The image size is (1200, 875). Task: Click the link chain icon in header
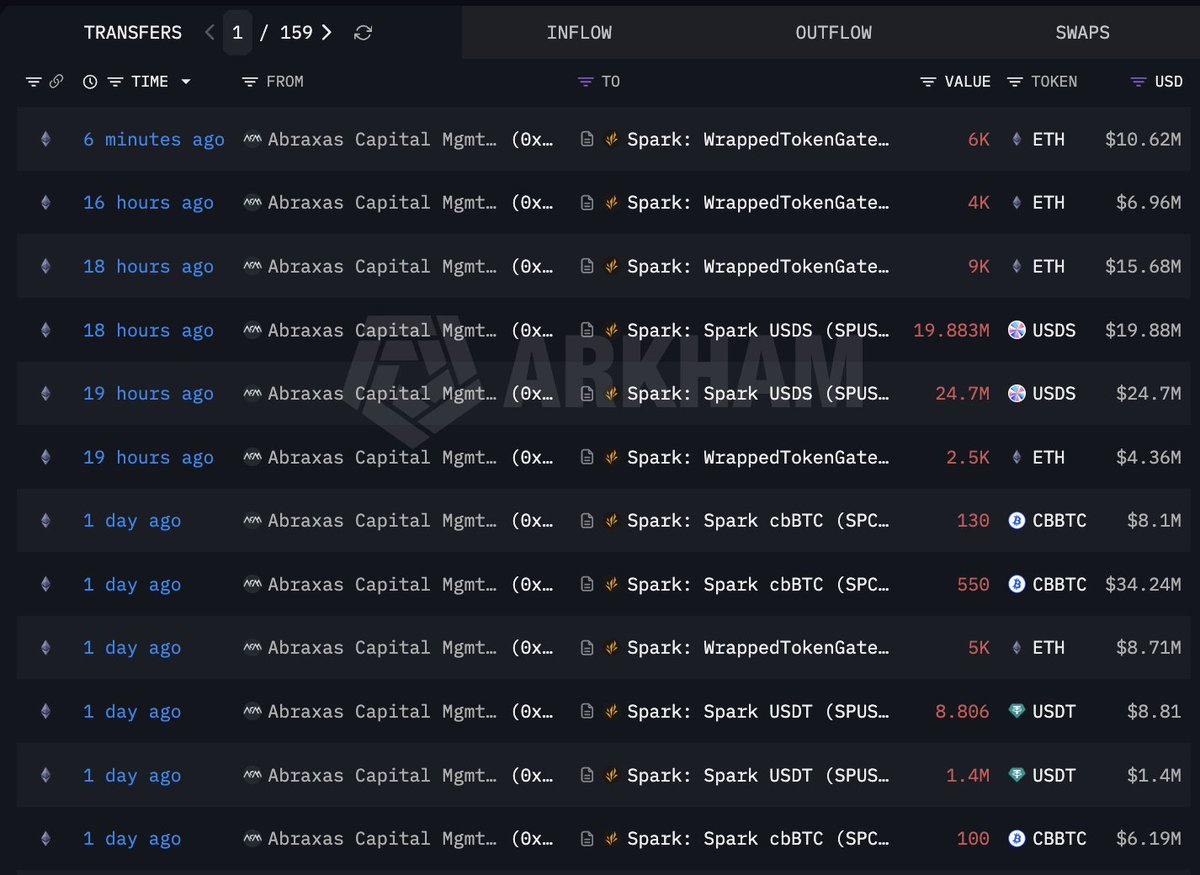[x=56, y=82]
